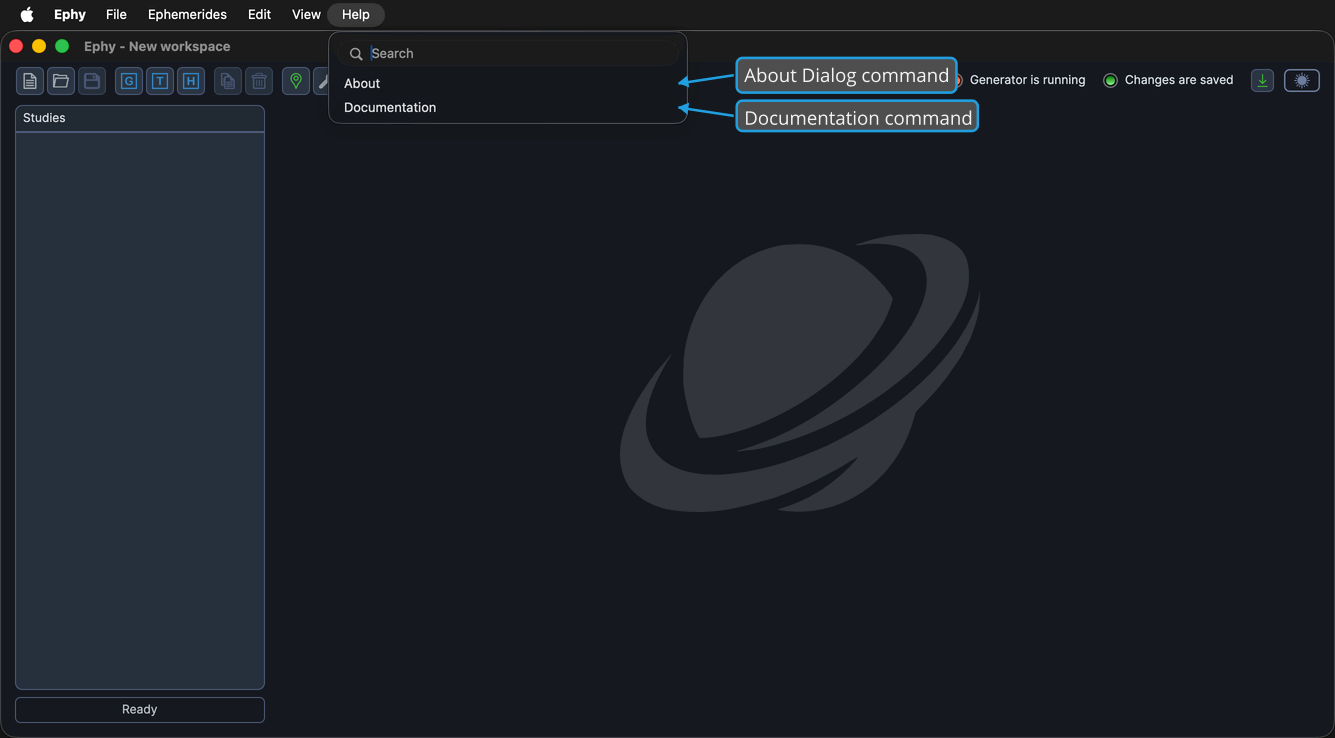Open a workspace using the folder icon
This screenshot has height=738, width=1335.
click(x=61, y=81)
